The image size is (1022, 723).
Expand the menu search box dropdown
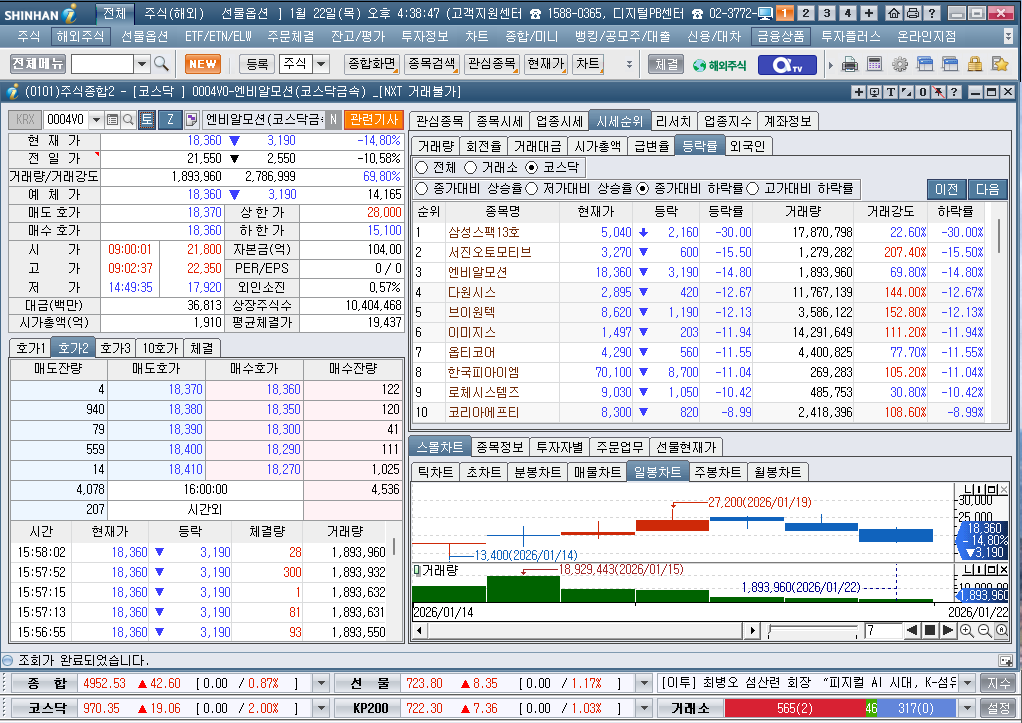(142, 64)
